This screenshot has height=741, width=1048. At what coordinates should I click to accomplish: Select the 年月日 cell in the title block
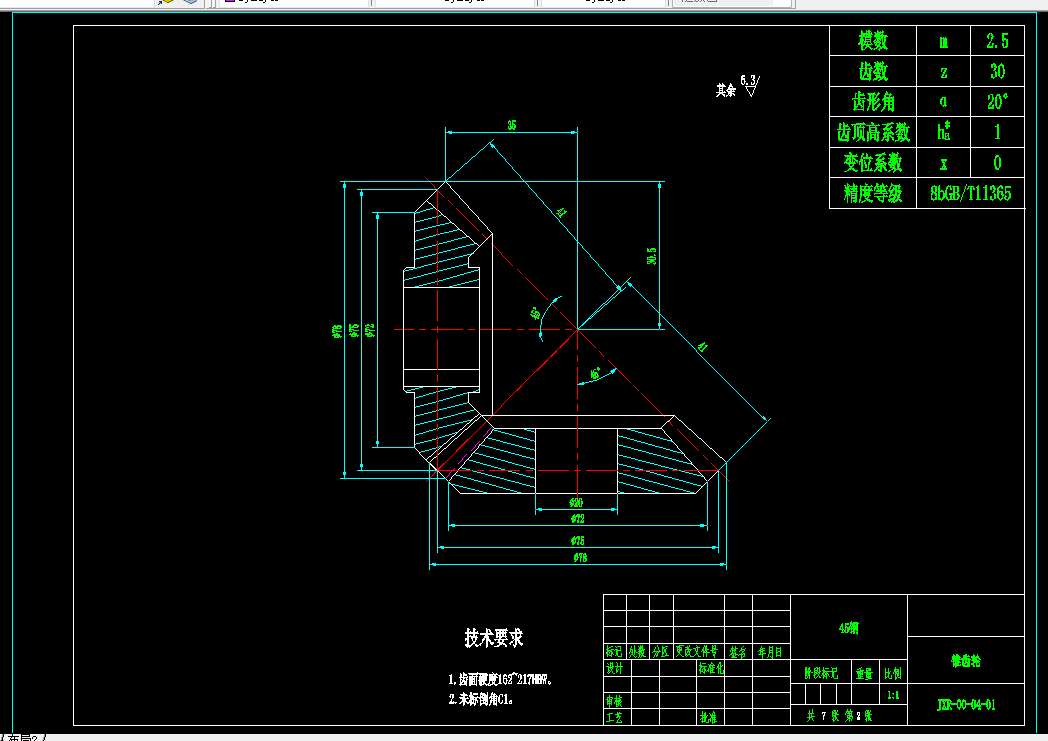[x=770, y=651]
